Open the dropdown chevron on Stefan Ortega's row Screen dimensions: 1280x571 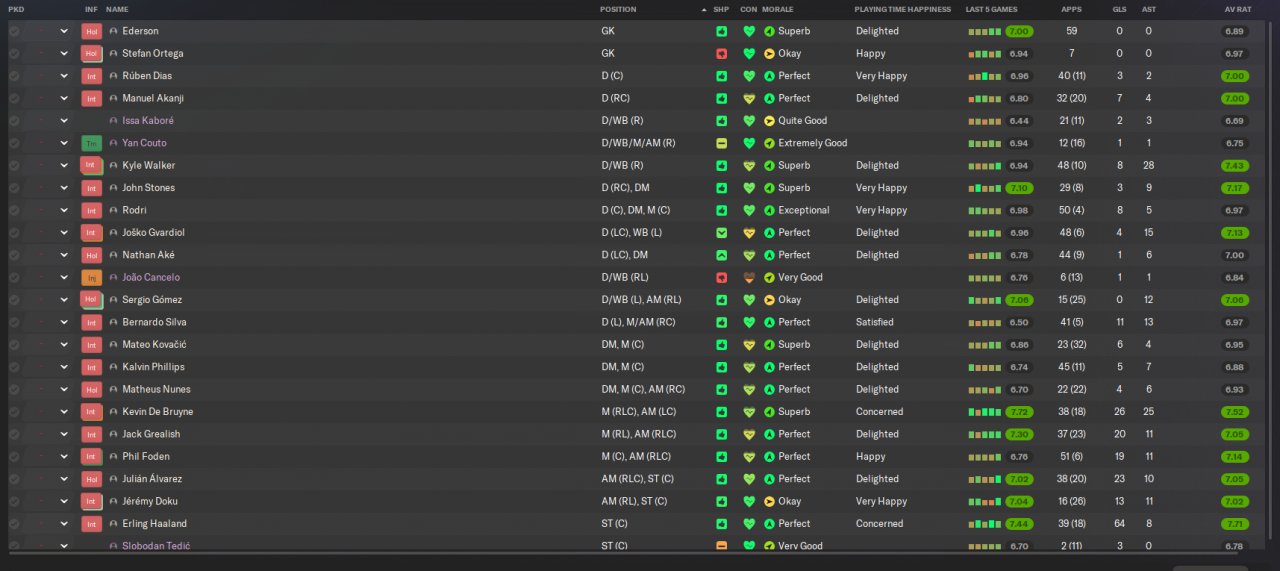tap(64, 54)
